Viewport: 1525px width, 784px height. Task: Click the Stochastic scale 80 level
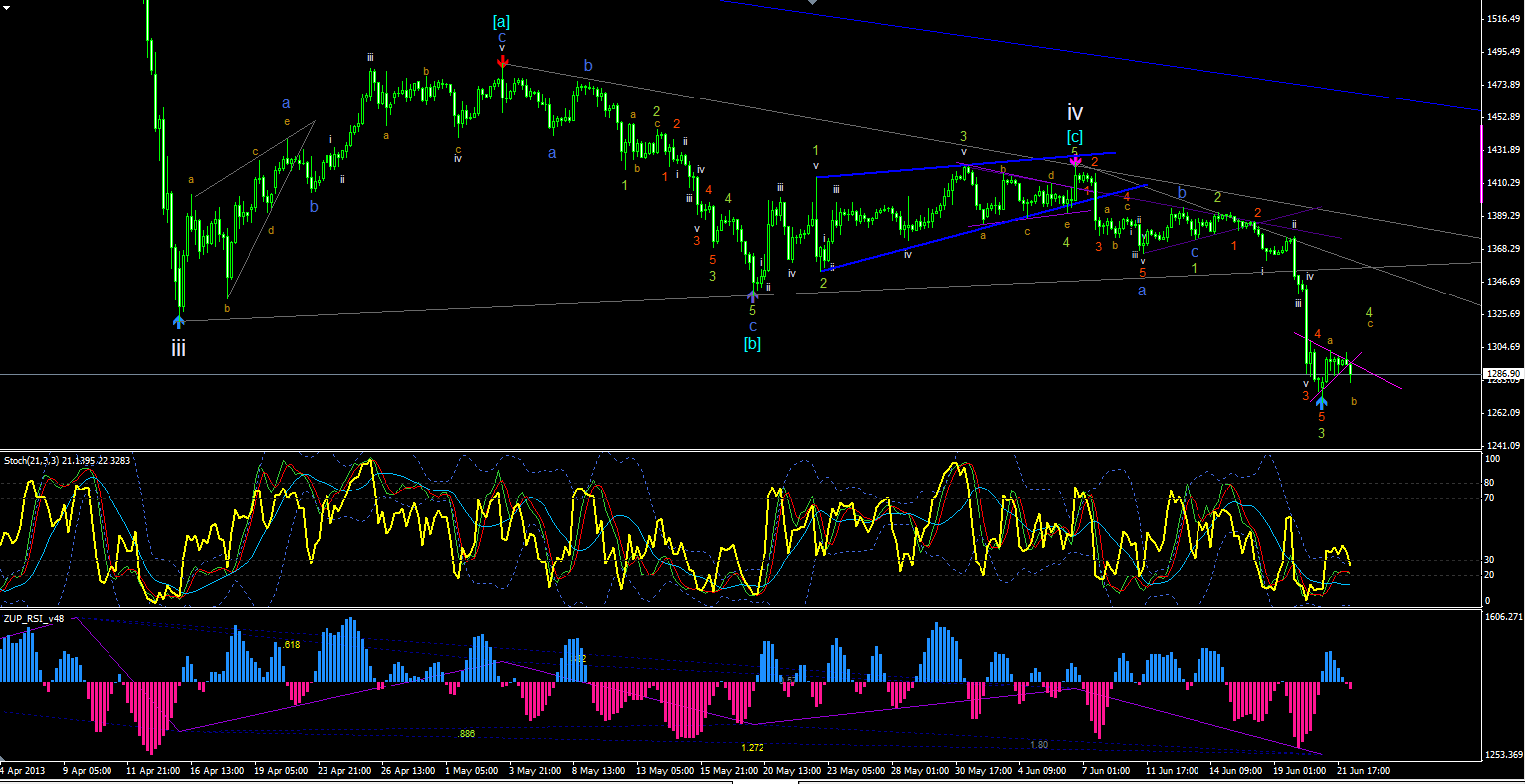1489,483
